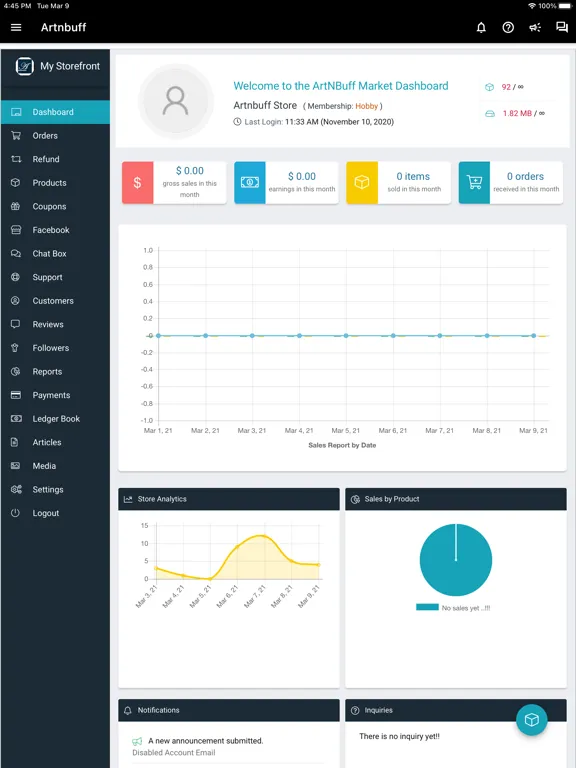The height and width of the screenshot is (768, 576).
Task: Click the Last Login time text
Action: pos(313,122)
